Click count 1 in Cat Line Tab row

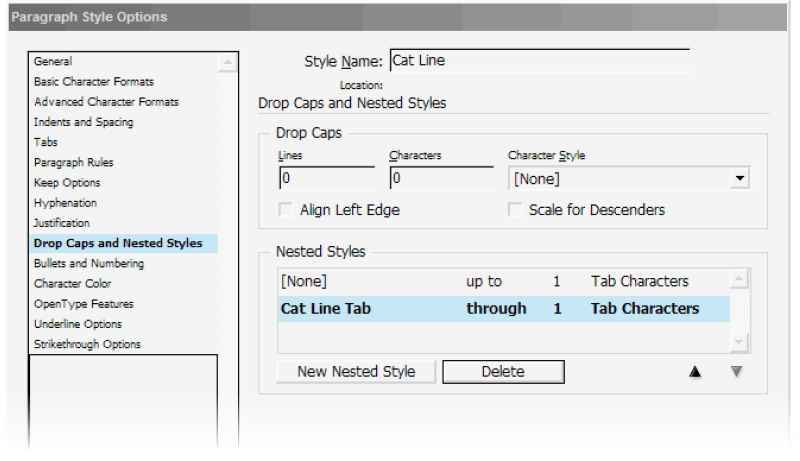[557, 309]
